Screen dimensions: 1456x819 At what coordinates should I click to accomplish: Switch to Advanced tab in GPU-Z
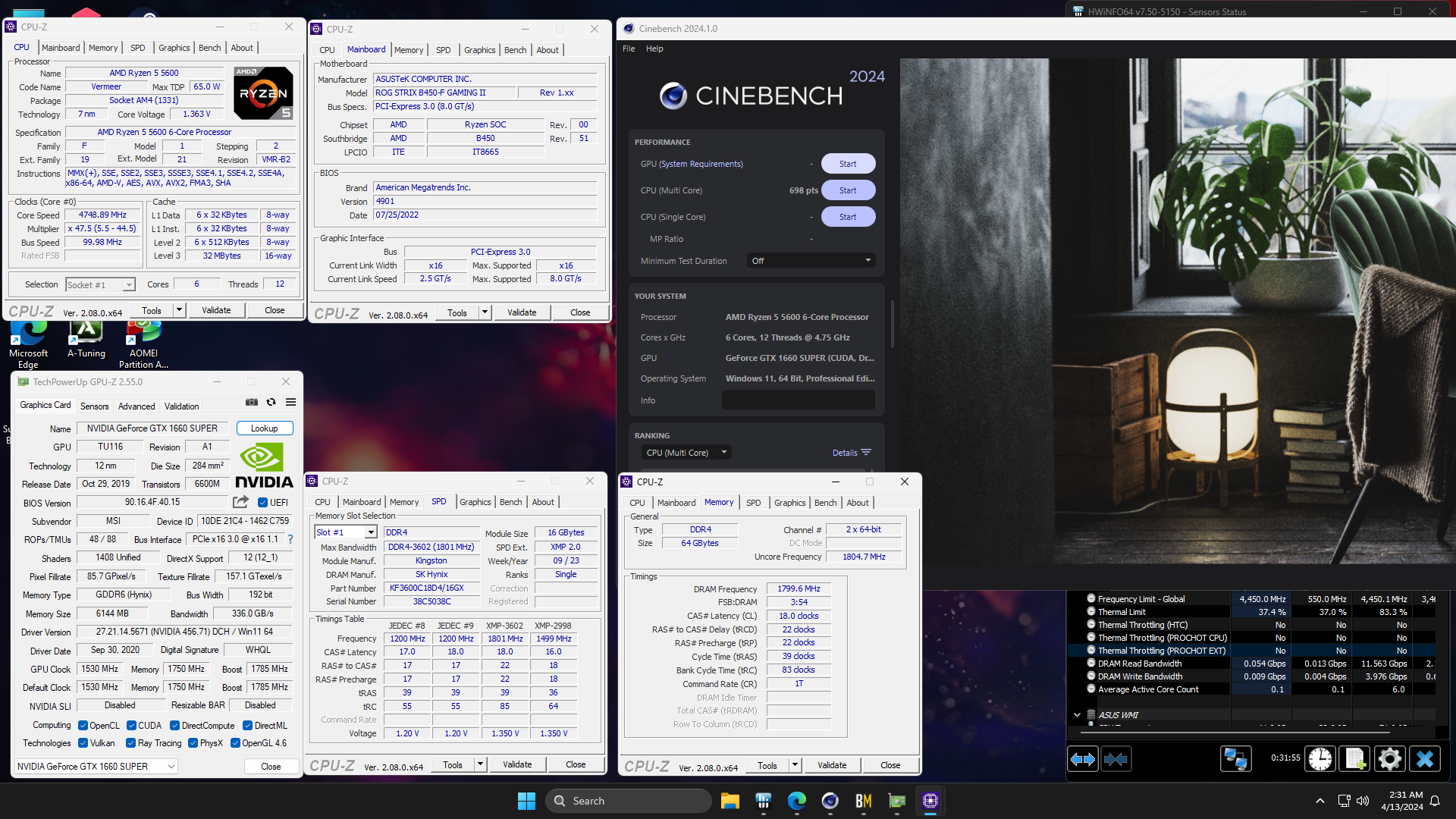click(x=136, y=406)
